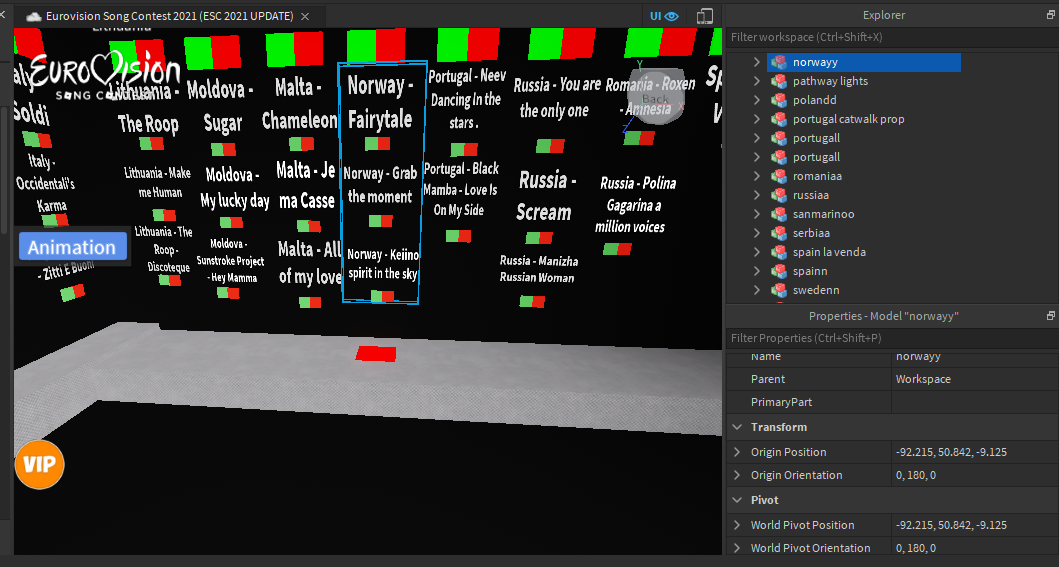Click the blue Animation button
1059x567 pixels.
[x=72, y=247]
